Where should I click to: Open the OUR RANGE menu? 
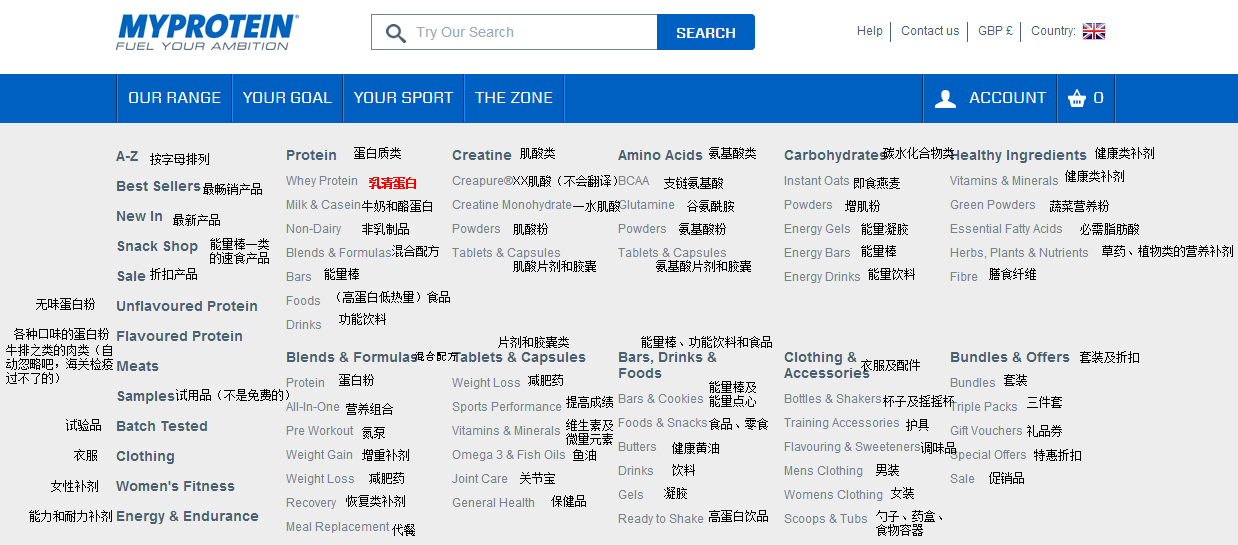click(175, 98)
